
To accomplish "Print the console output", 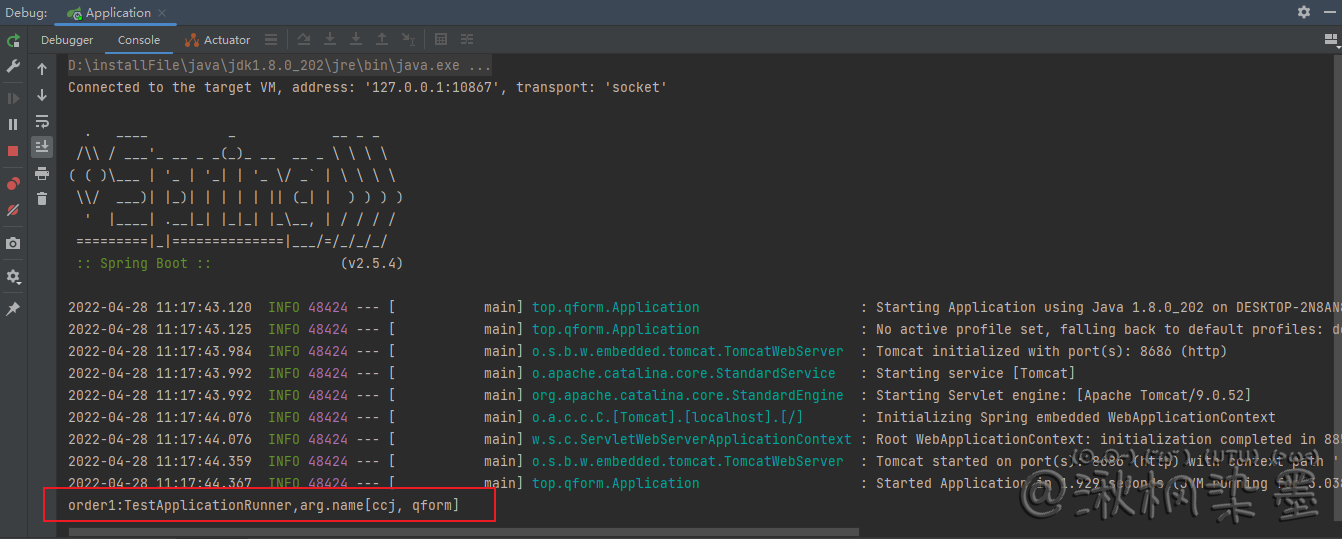I will (42, 173).
